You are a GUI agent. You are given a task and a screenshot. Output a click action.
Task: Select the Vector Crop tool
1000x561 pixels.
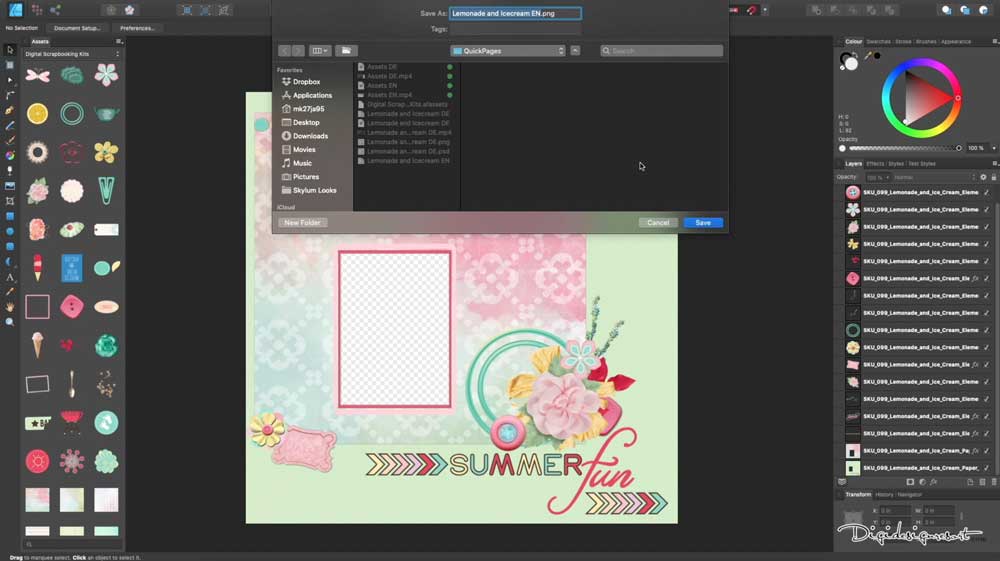(10, 201)
